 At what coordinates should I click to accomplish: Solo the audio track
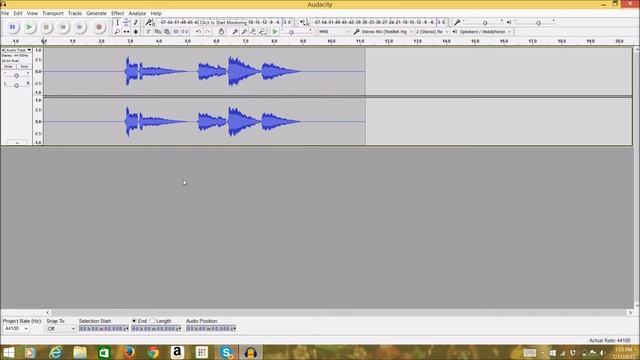[x=24, y=67]
